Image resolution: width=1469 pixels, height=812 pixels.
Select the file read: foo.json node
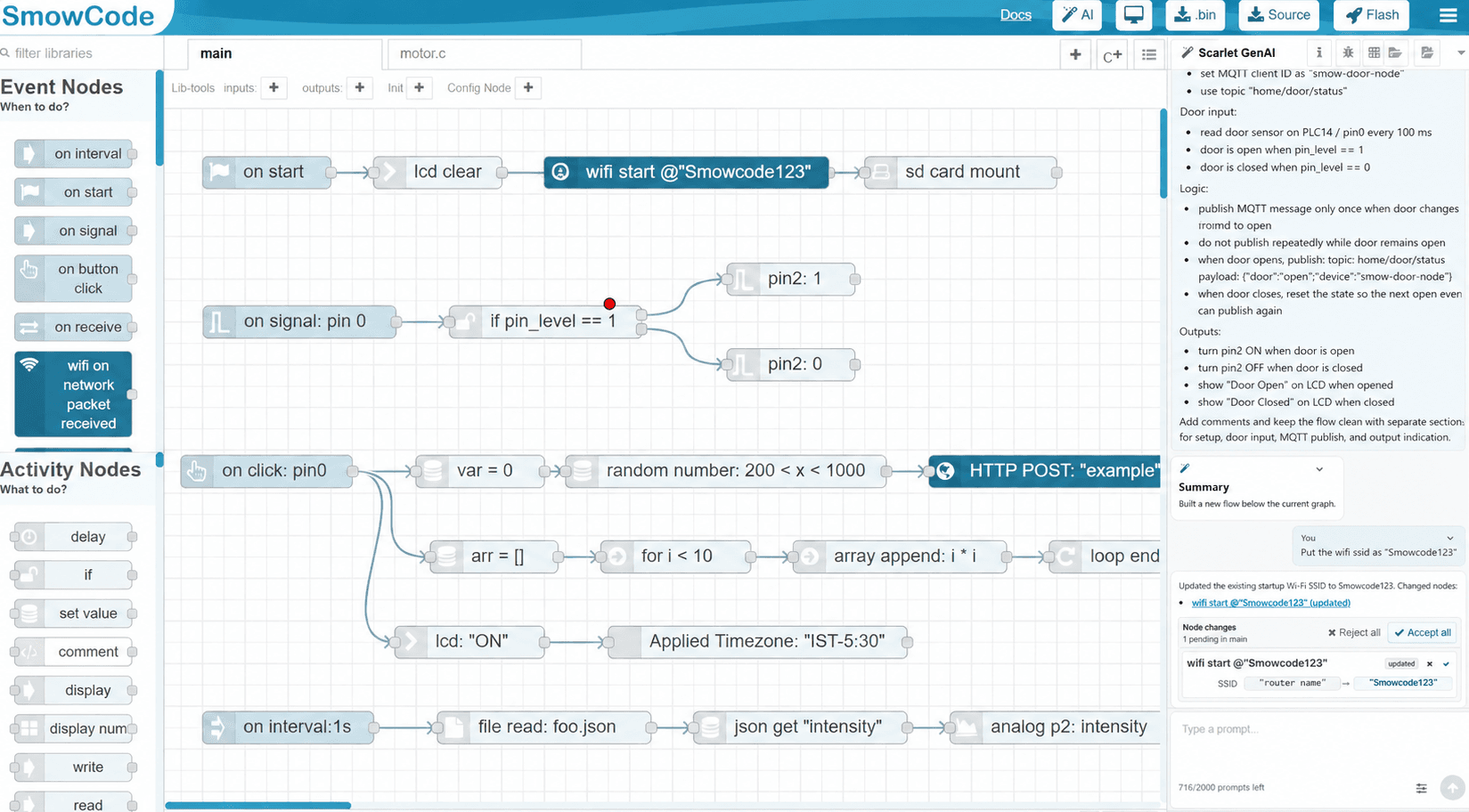(544, 727)
